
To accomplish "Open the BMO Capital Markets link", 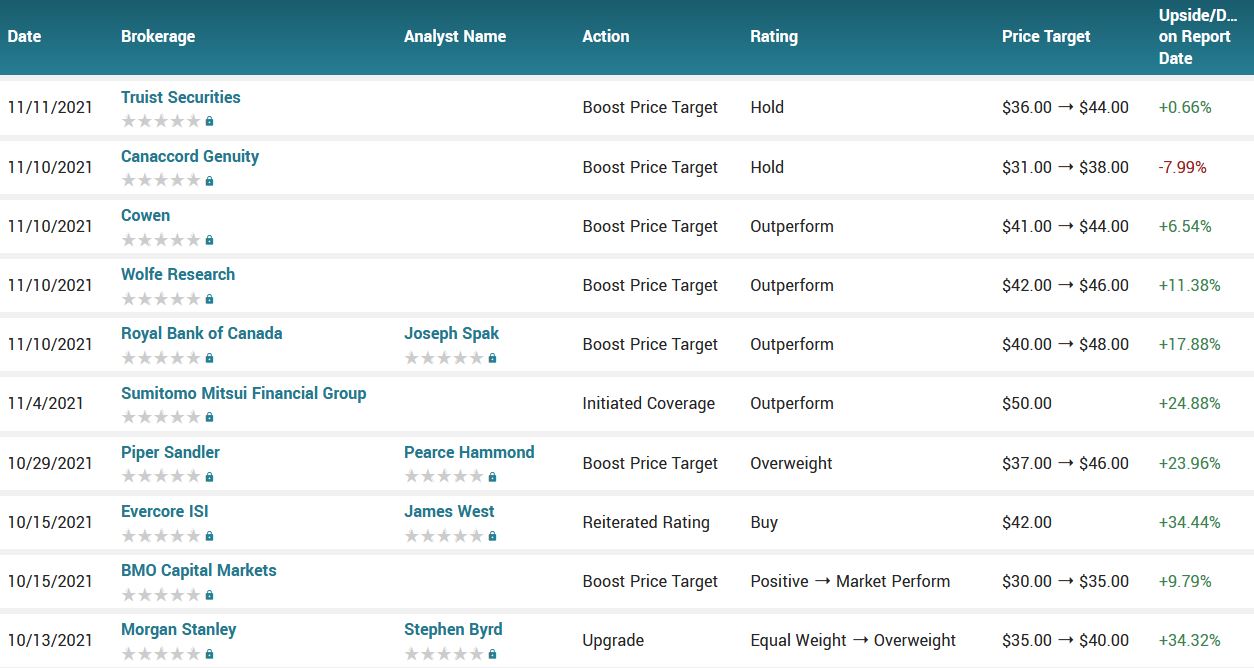I will (199, 570).
